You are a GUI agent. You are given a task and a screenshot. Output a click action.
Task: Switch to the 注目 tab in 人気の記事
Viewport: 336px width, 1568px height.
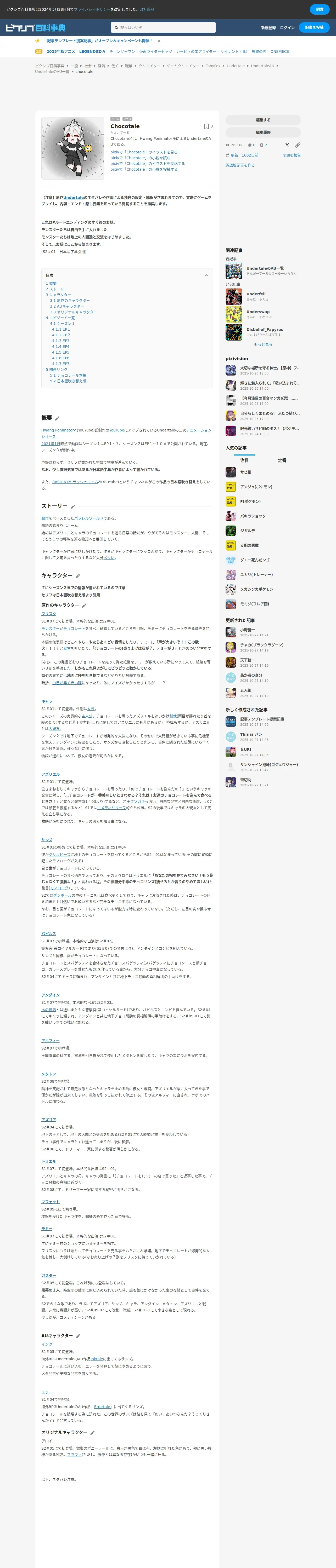pyautogui.click(x=244, y=460)
